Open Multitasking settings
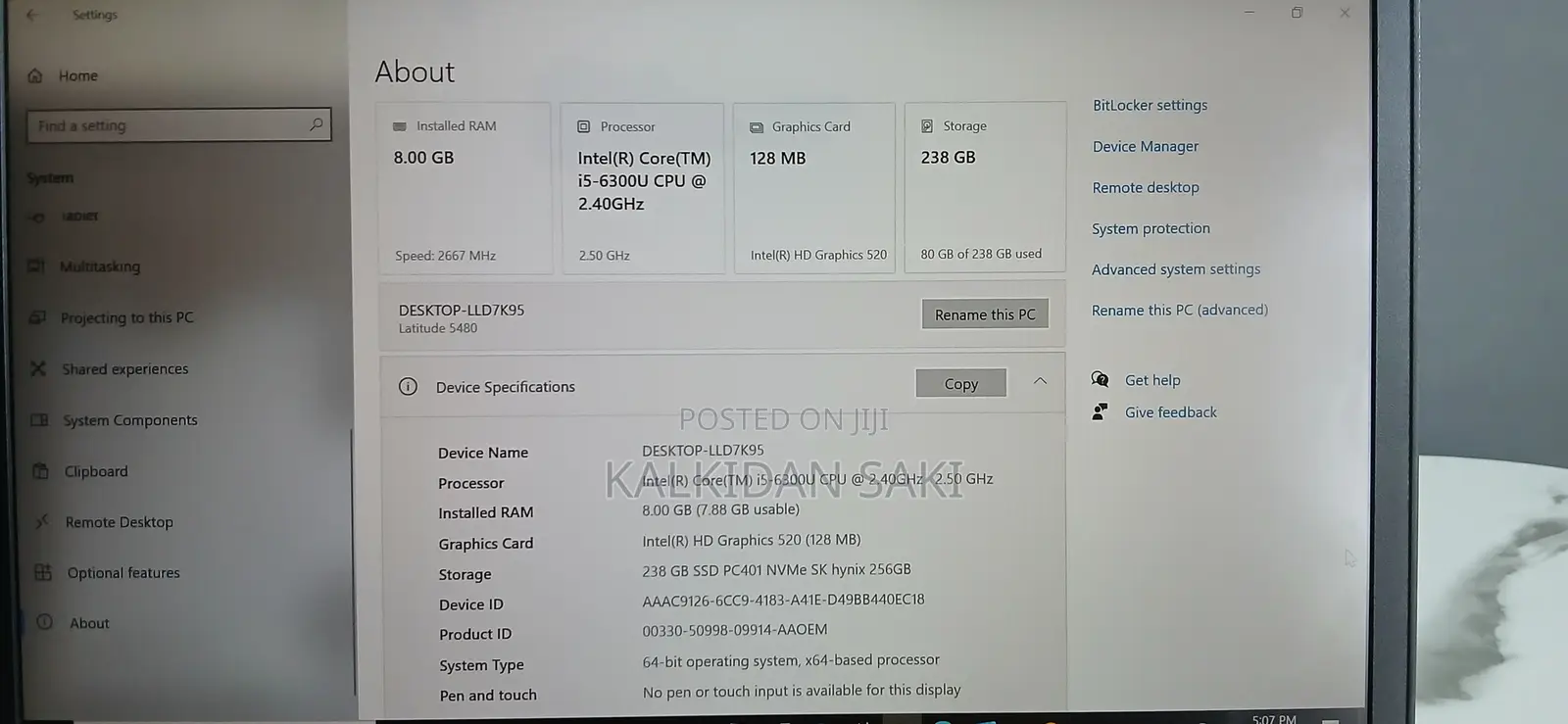1568x724 pixels. [x=100, y=266]
